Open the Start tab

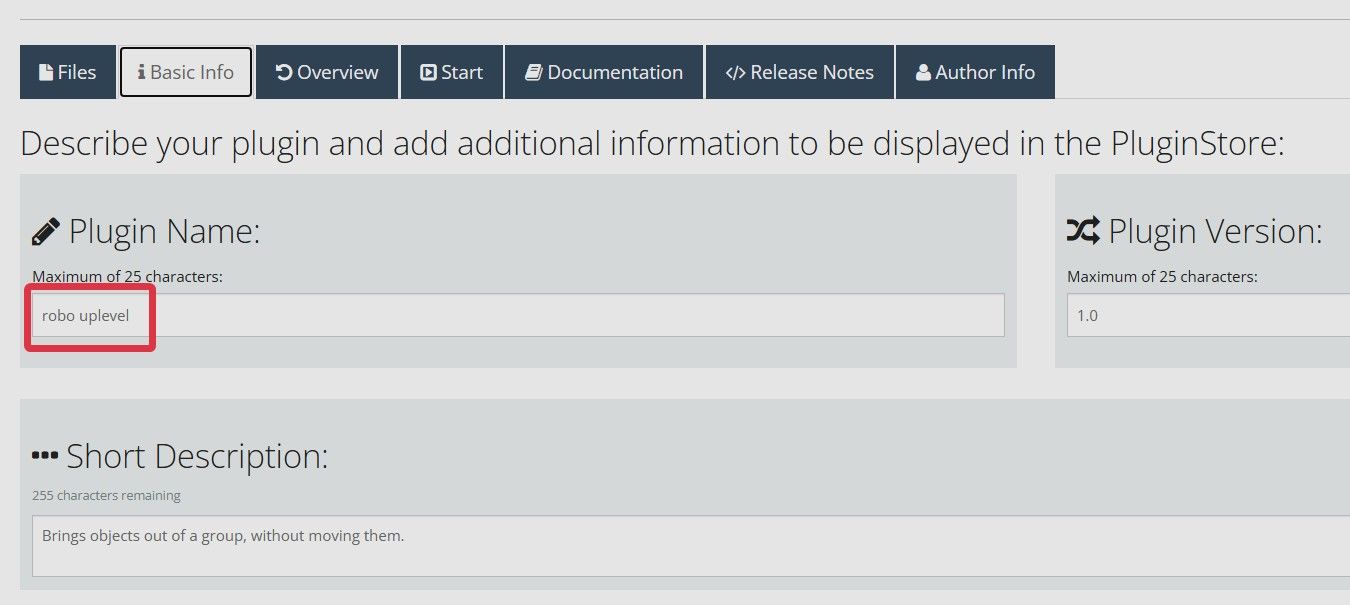(x=452, y=72)
